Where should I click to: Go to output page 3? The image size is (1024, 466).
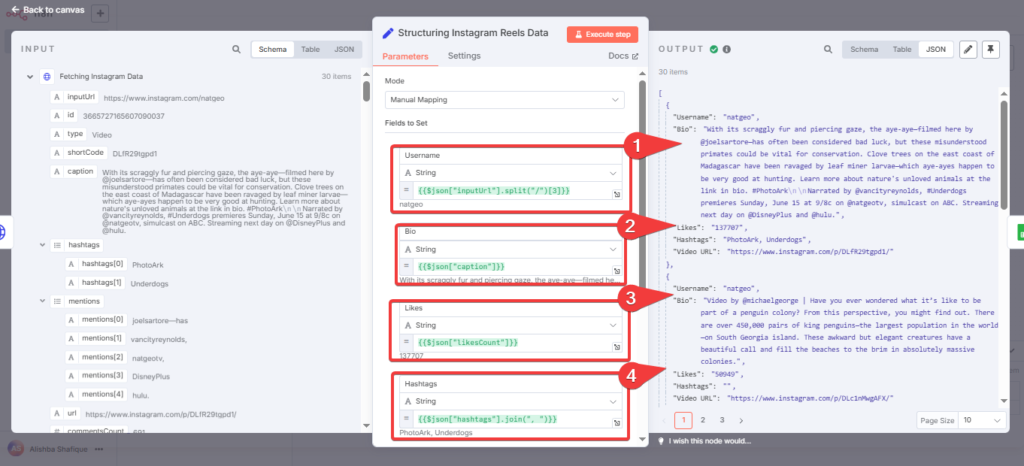(722, 420)
